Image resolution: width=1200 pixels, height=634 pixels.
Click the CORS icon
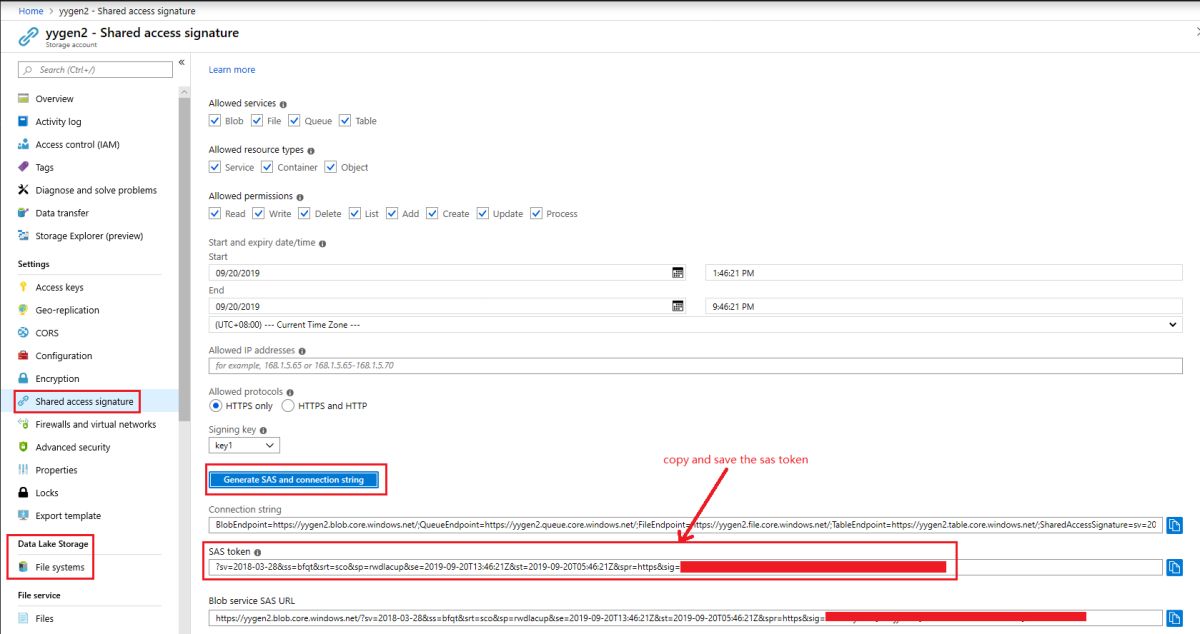(x=23, y=333)
